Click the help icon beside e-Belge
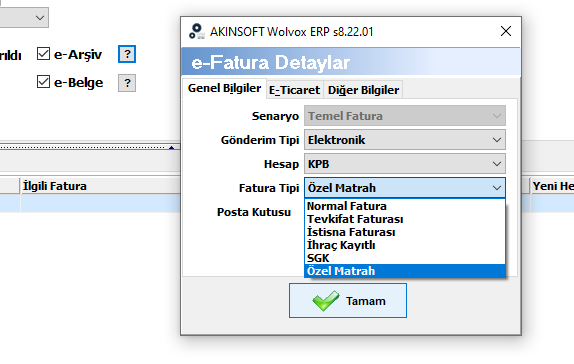574x364 pixels. pos(127,83)
